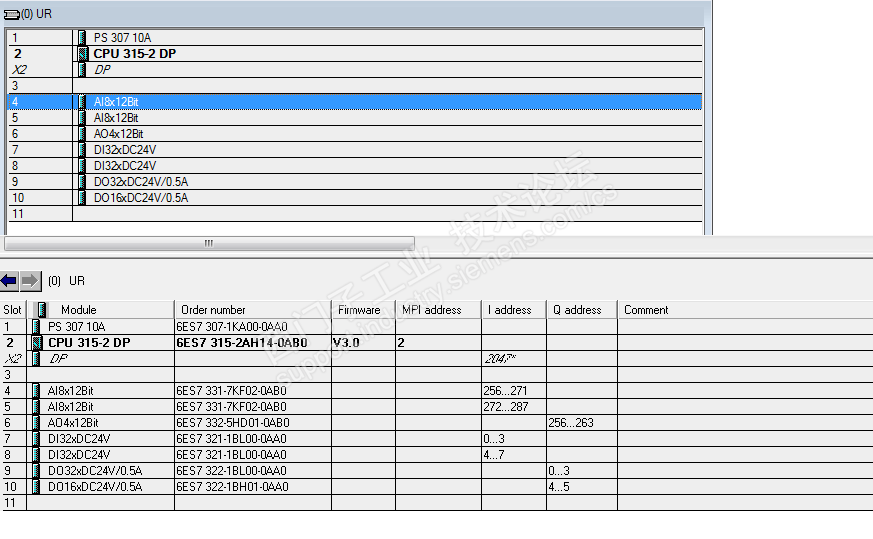Image resolution: width=873 pixels, height=539 pixels.
Task: Click firmware value V3.0
Action: pyautogui.click(x=346, y=342)
